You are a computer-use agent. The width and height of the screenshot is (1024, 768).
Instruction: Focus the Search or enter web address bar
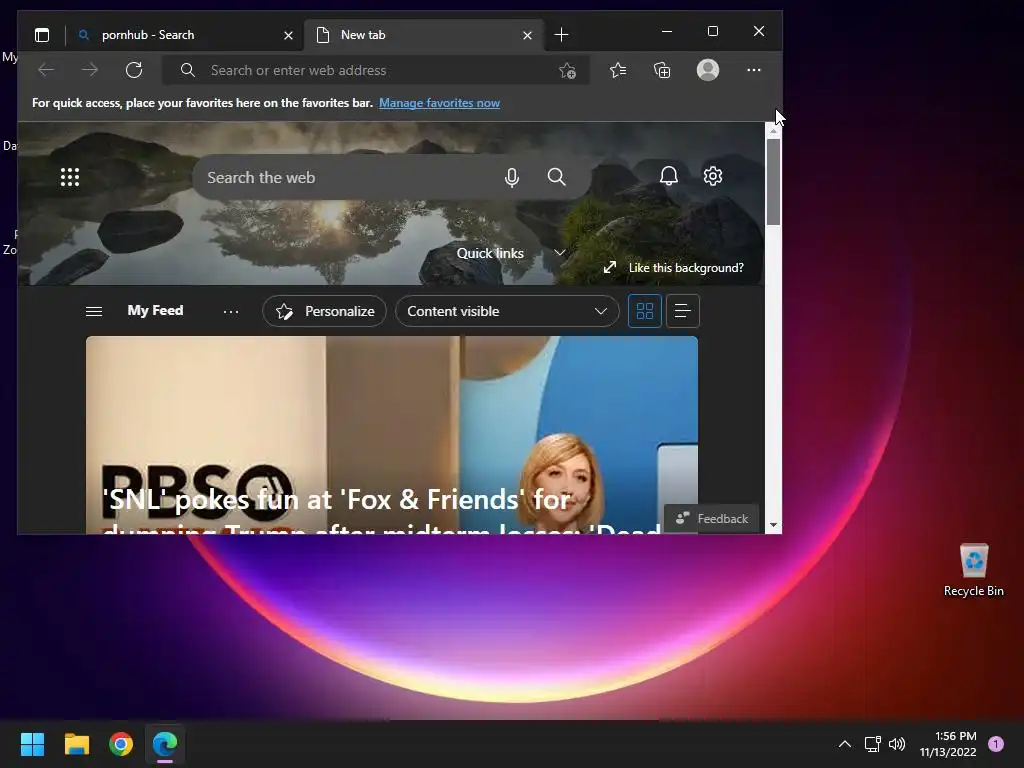376,70
